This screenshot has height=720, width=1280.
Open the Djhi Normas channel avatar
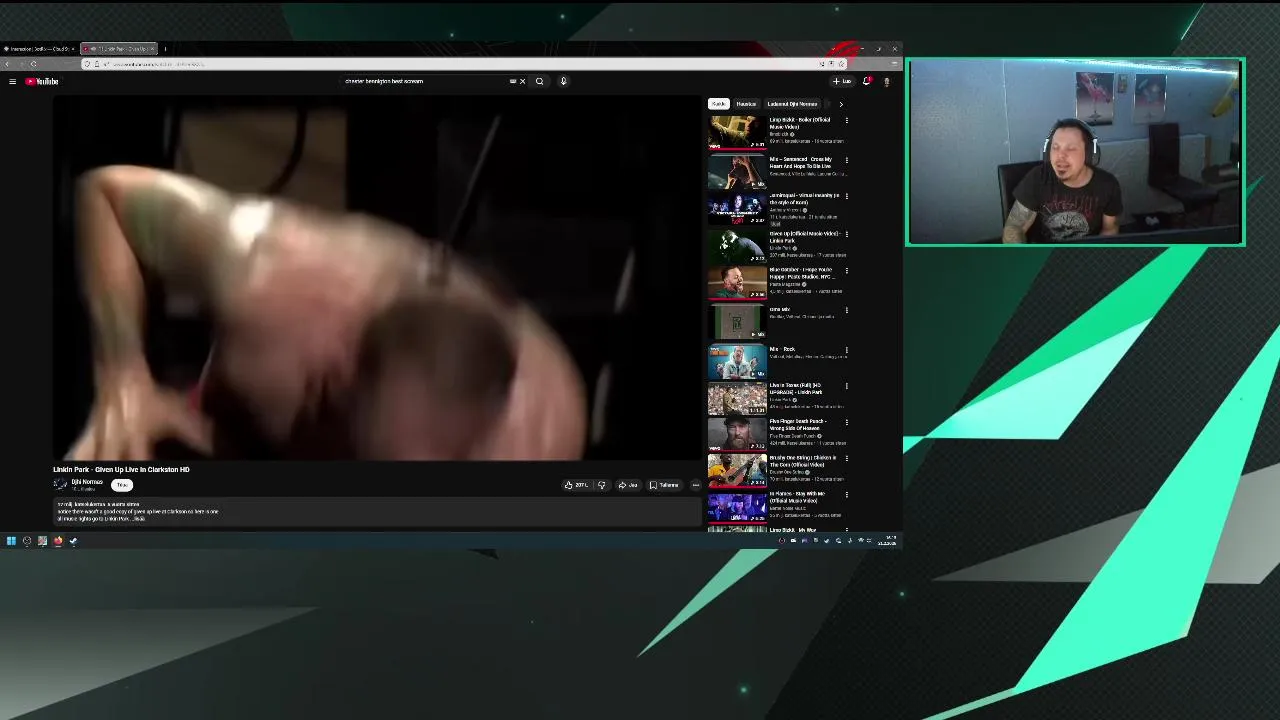click(x=60, y=484)
